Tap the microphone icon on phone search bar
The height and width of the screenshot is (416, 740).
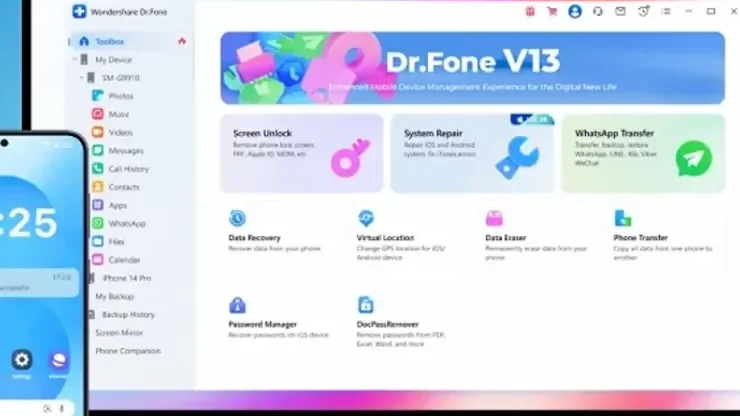(62, 409)
